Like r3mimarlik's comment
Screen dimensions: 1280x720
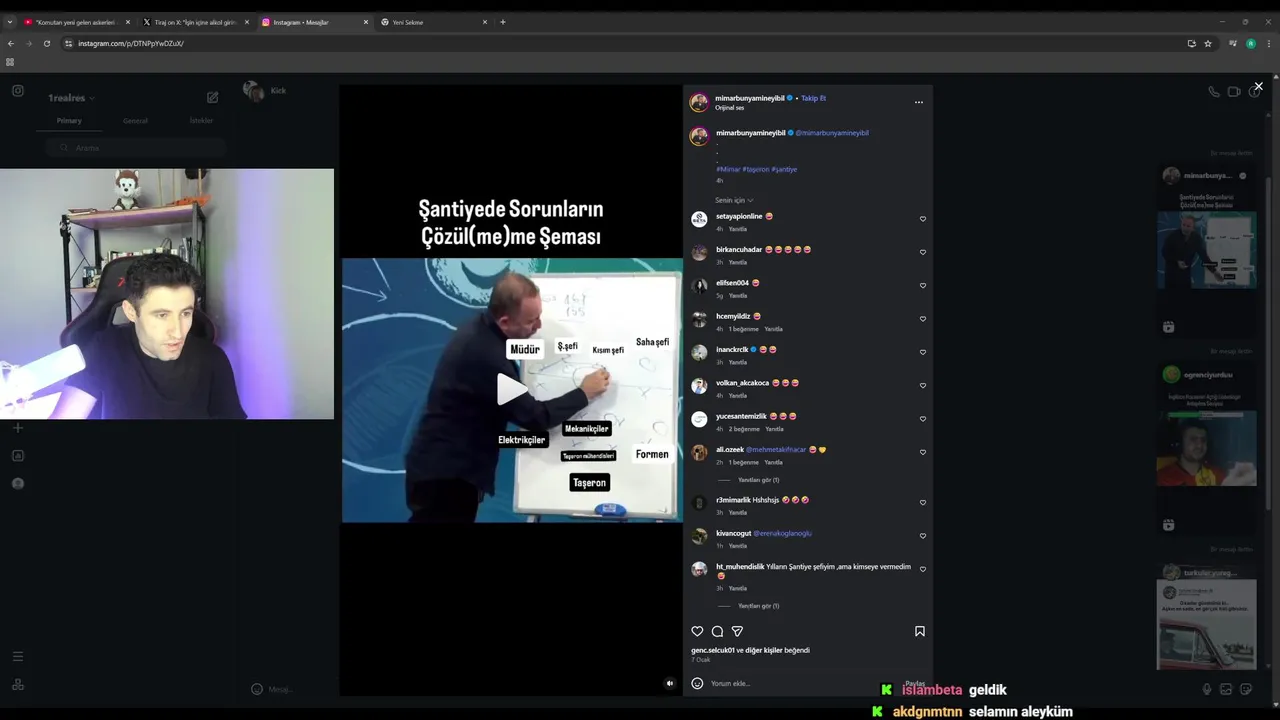922,502
